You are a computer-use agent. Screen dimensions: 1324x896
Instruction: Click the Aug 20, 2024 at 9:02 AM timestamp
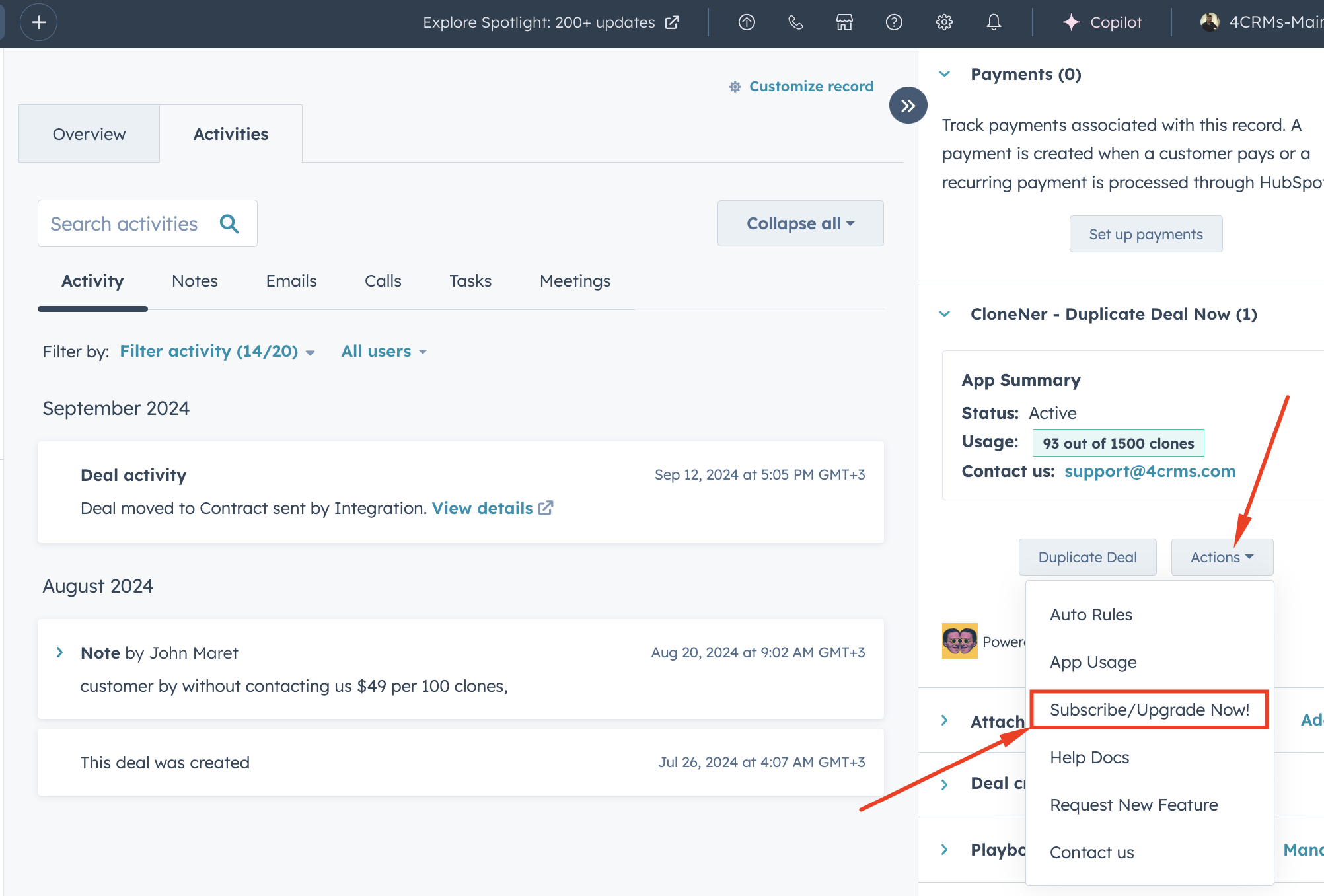coord(758,652)
